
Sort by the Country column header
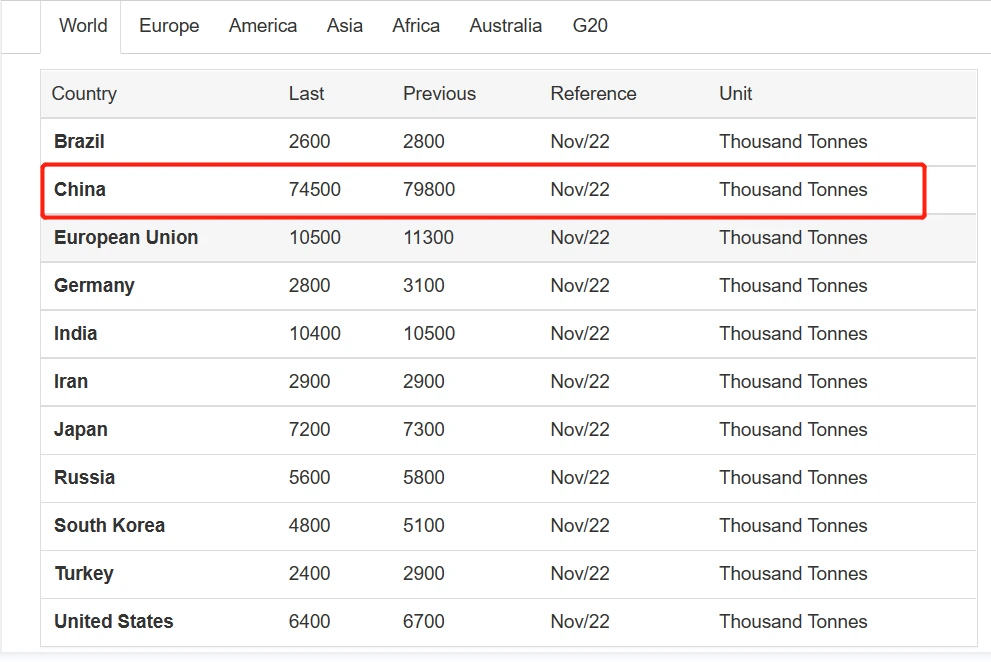(84, 94)
